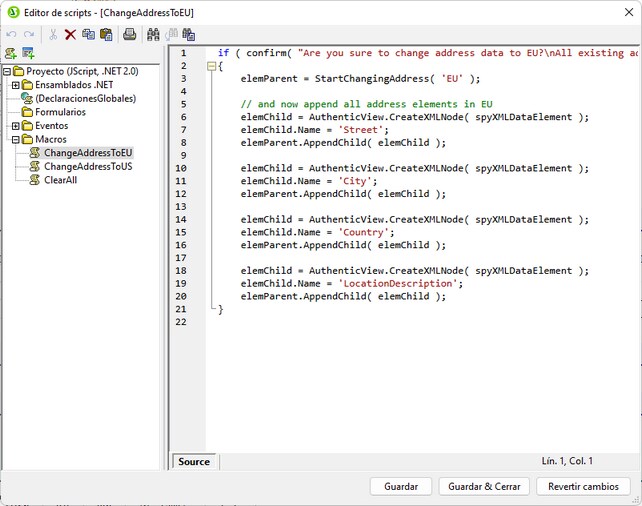Collapse the Proyecto root tree node
Image resolution: width=642 pixels, height=506 pixels.
click(x=7, y=72)
